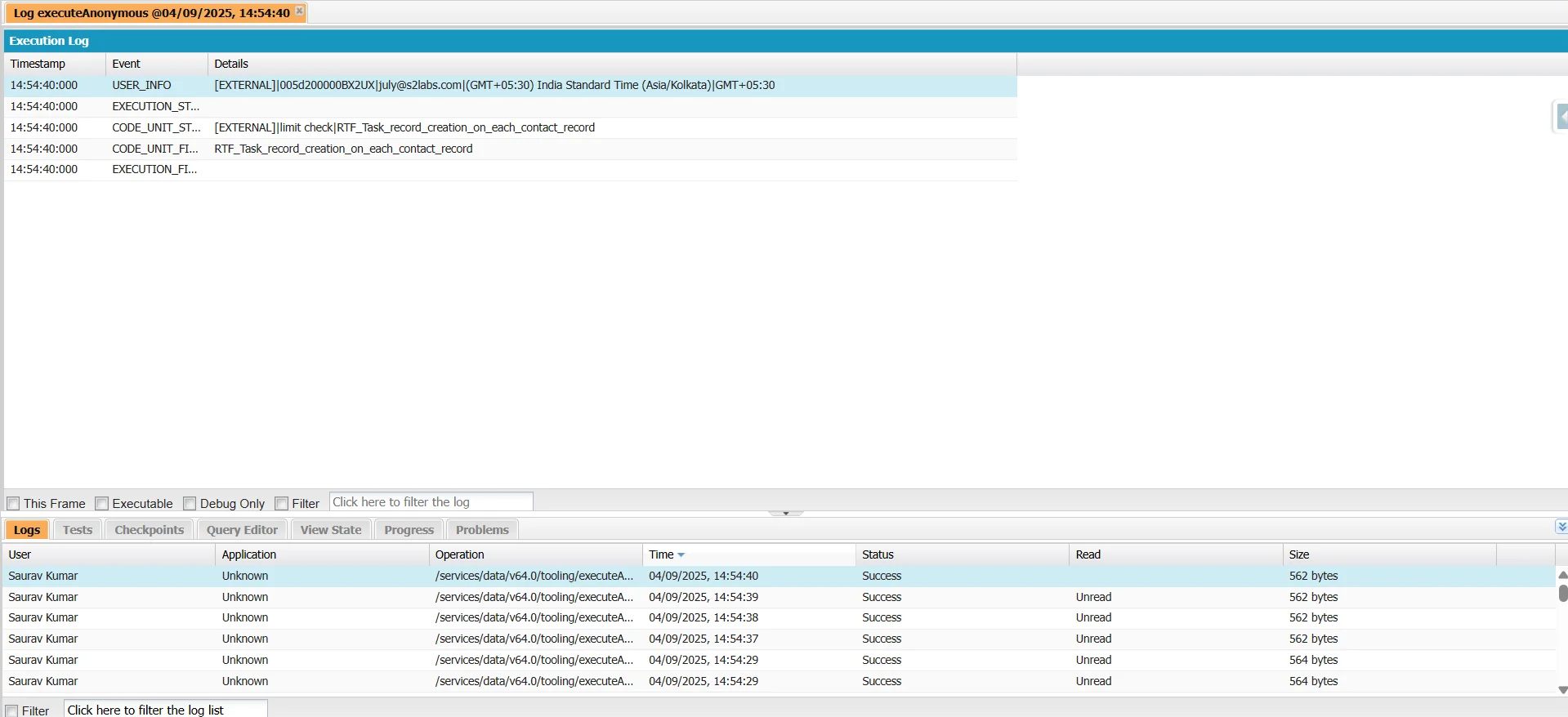
Task: Click the logs list scrollbar thumb
Action: pos(1562,593)
